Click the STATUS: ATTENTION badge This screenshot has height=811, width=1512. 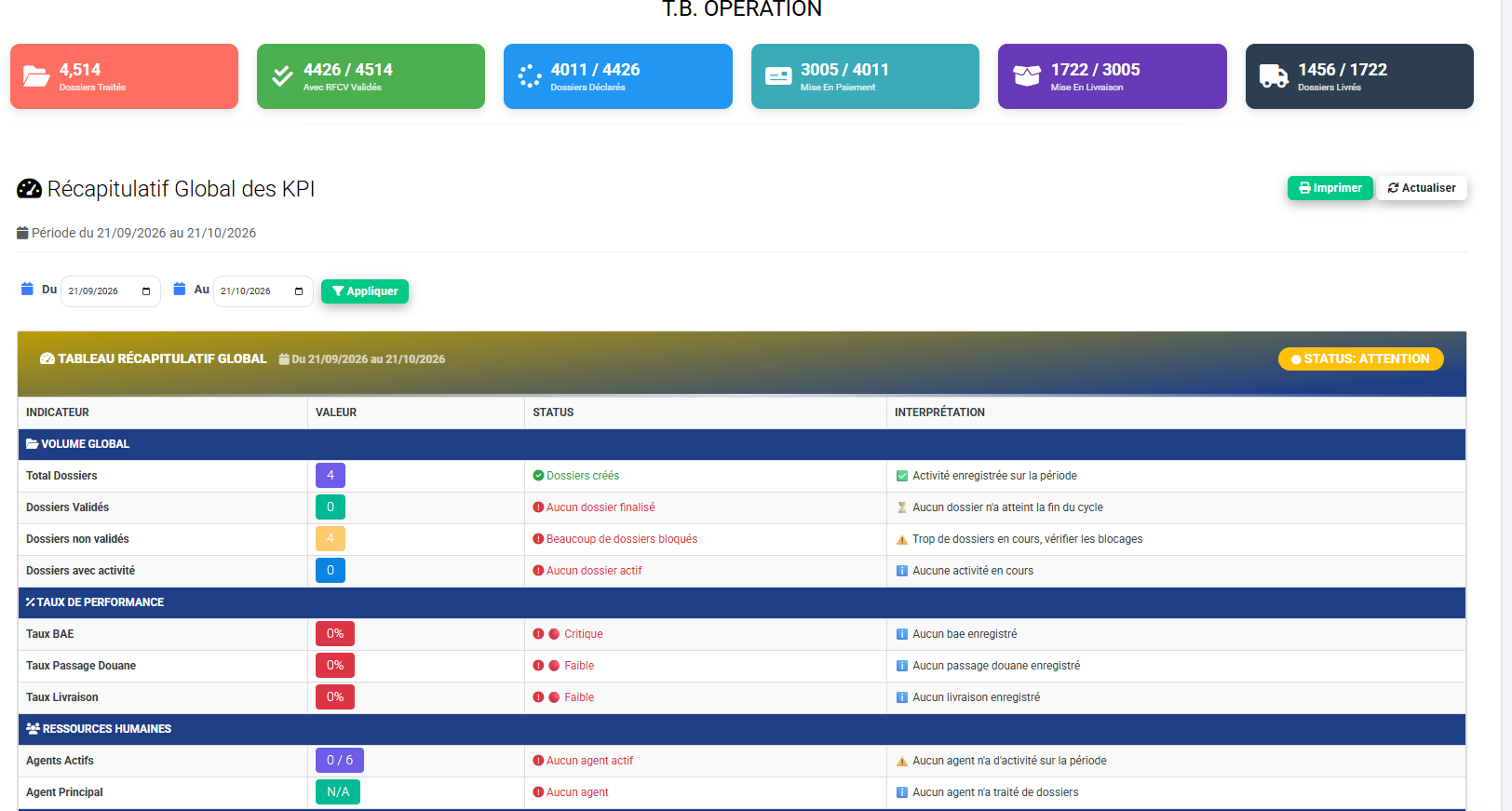coord(1360,358)
